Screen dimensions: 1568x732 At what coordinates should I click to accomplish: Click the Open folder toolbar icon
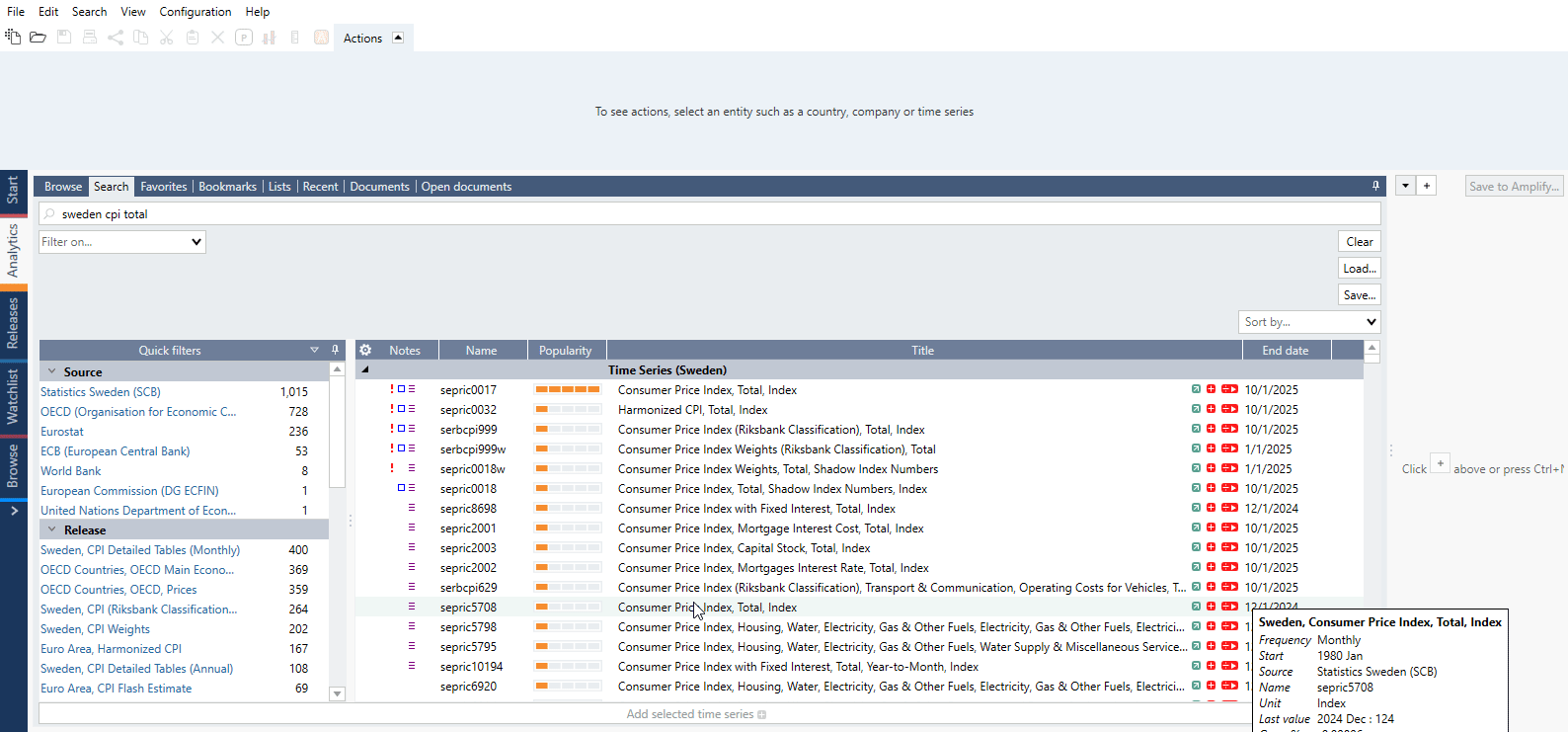pyautogui.click(x=38, y=37)
